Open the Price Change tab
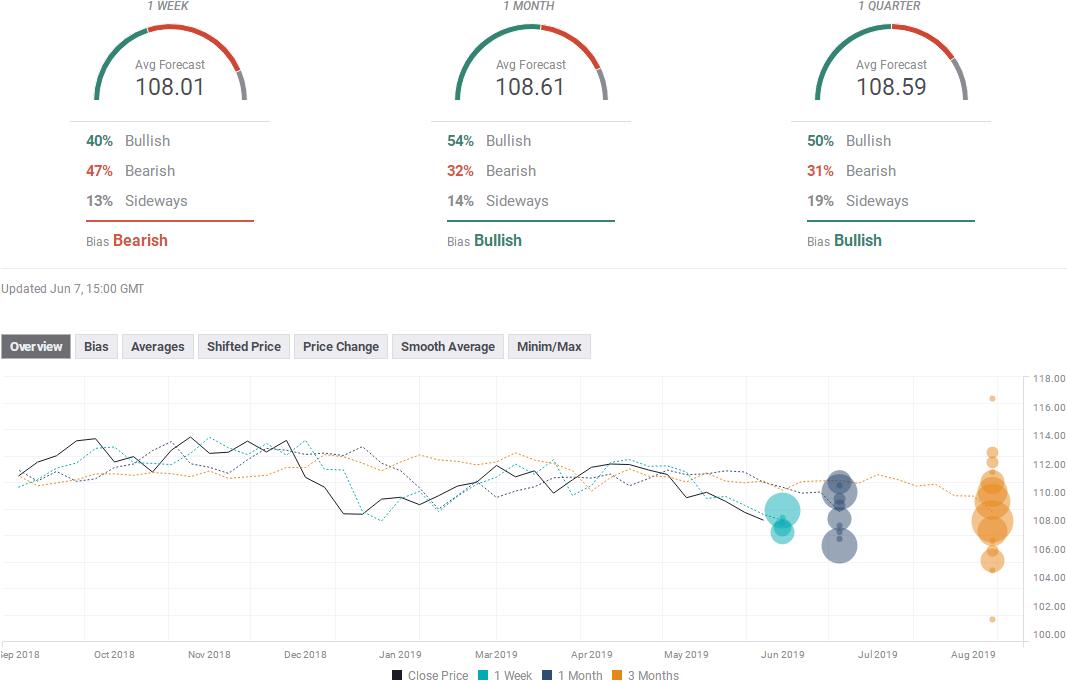This screenshot has height=682, width=1067. (340, 347)
